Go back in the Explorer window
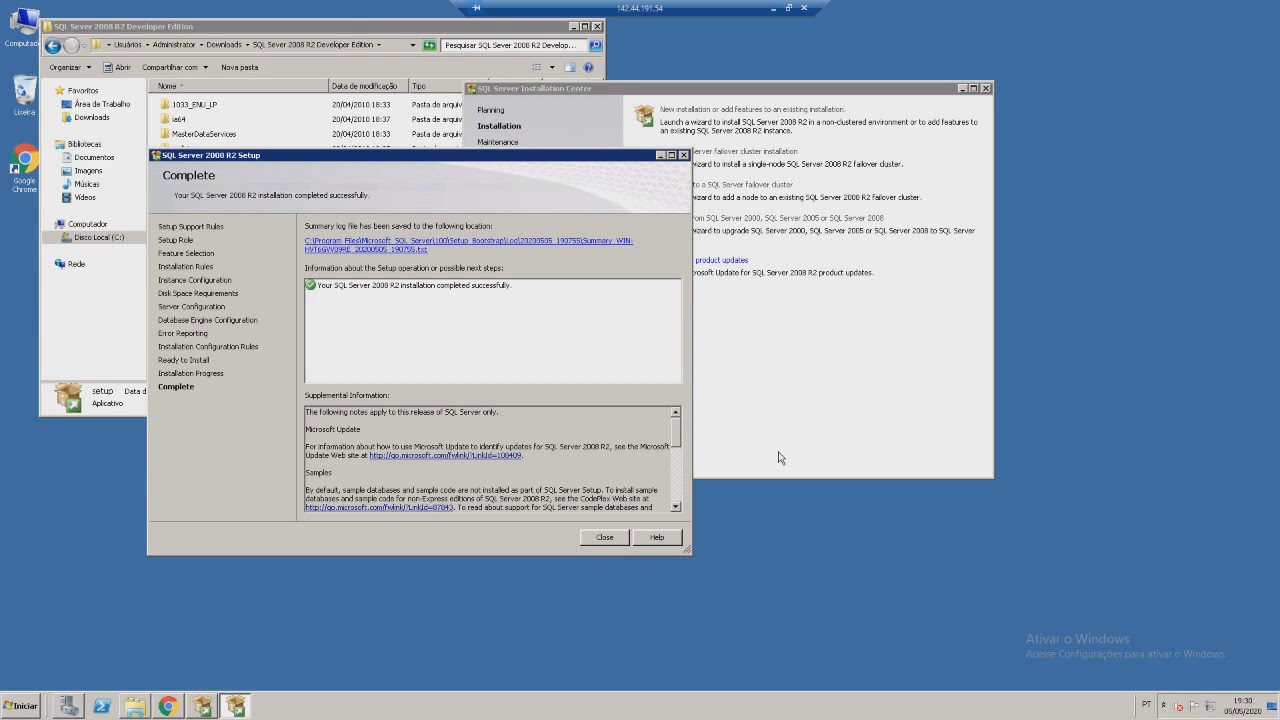 [x=53, y=45]
